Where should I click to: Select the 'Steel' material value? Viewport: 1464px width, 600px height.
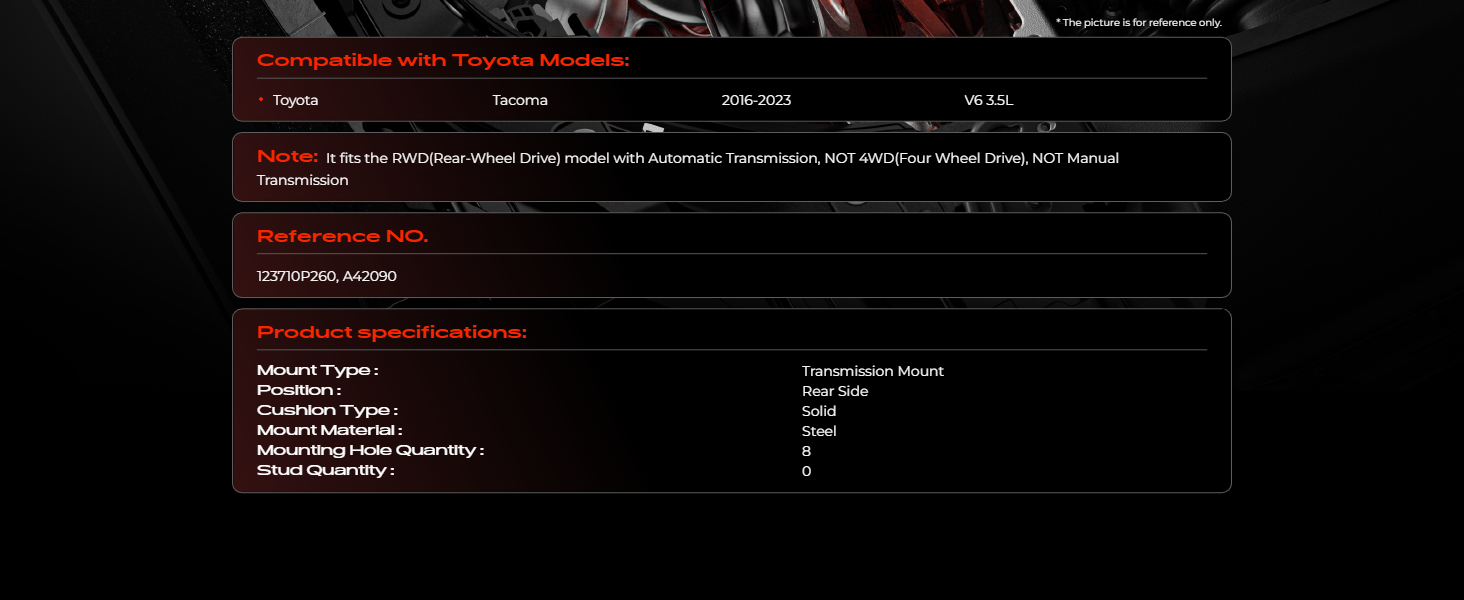tap(819, 431)
